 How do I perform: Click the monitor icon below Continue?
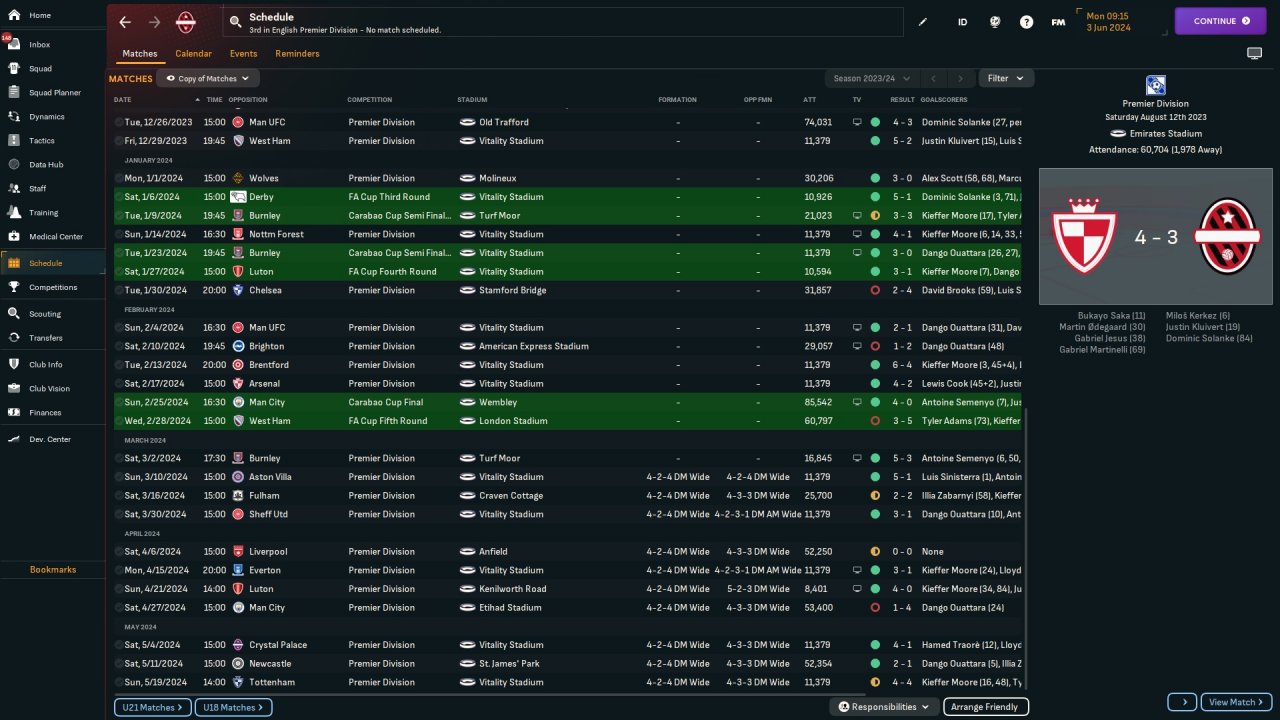coord(1254,53)
